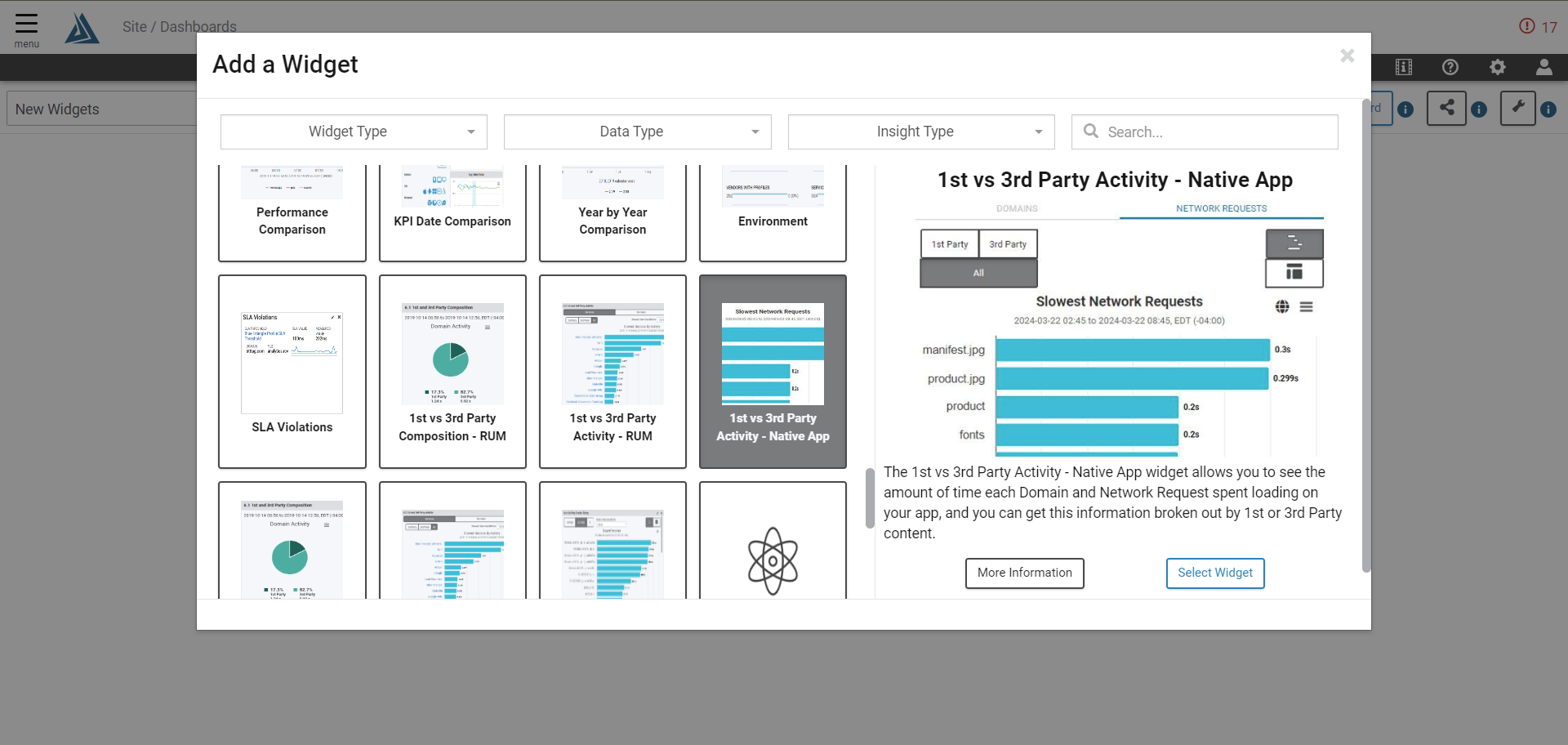This screenshot has height=745, width=1568.
Task: Open the user account icon
Action: (x=1543, y=67)
